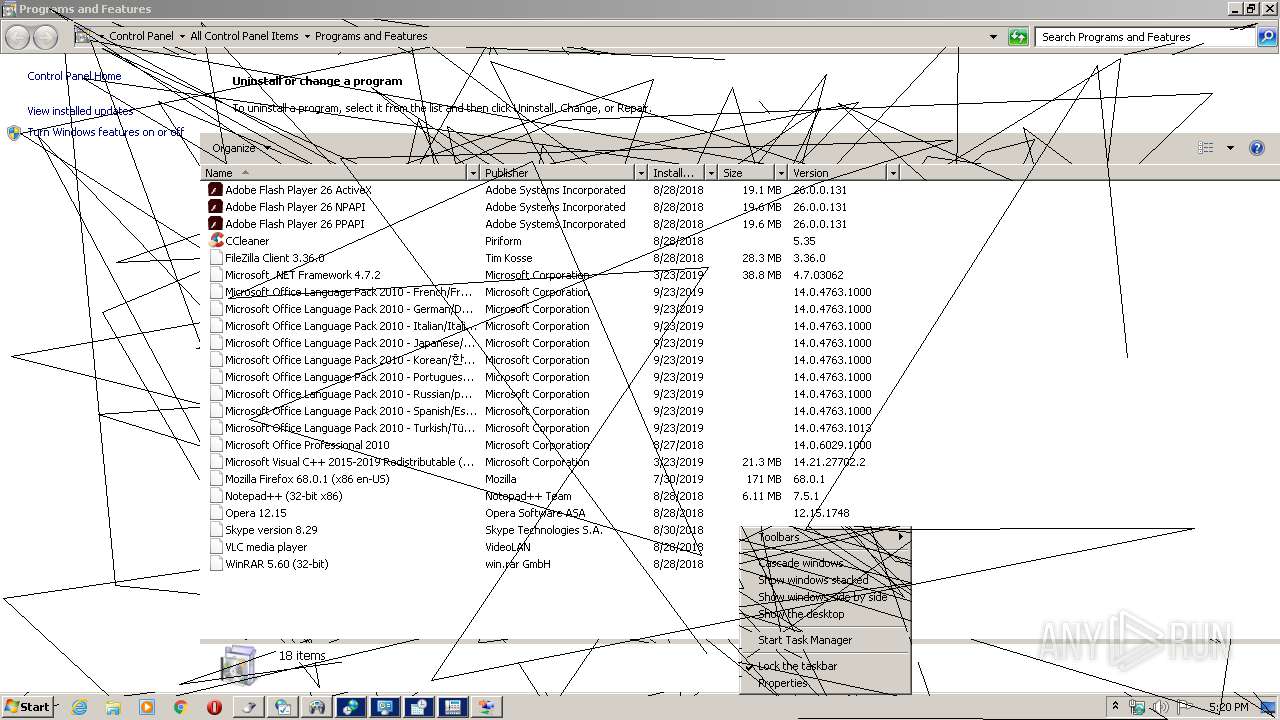The image size is (1280, 720).
Task: Click the taskbar clock showing 5:20 PM
Action: pyautogui.click(x=1228, y=707)
